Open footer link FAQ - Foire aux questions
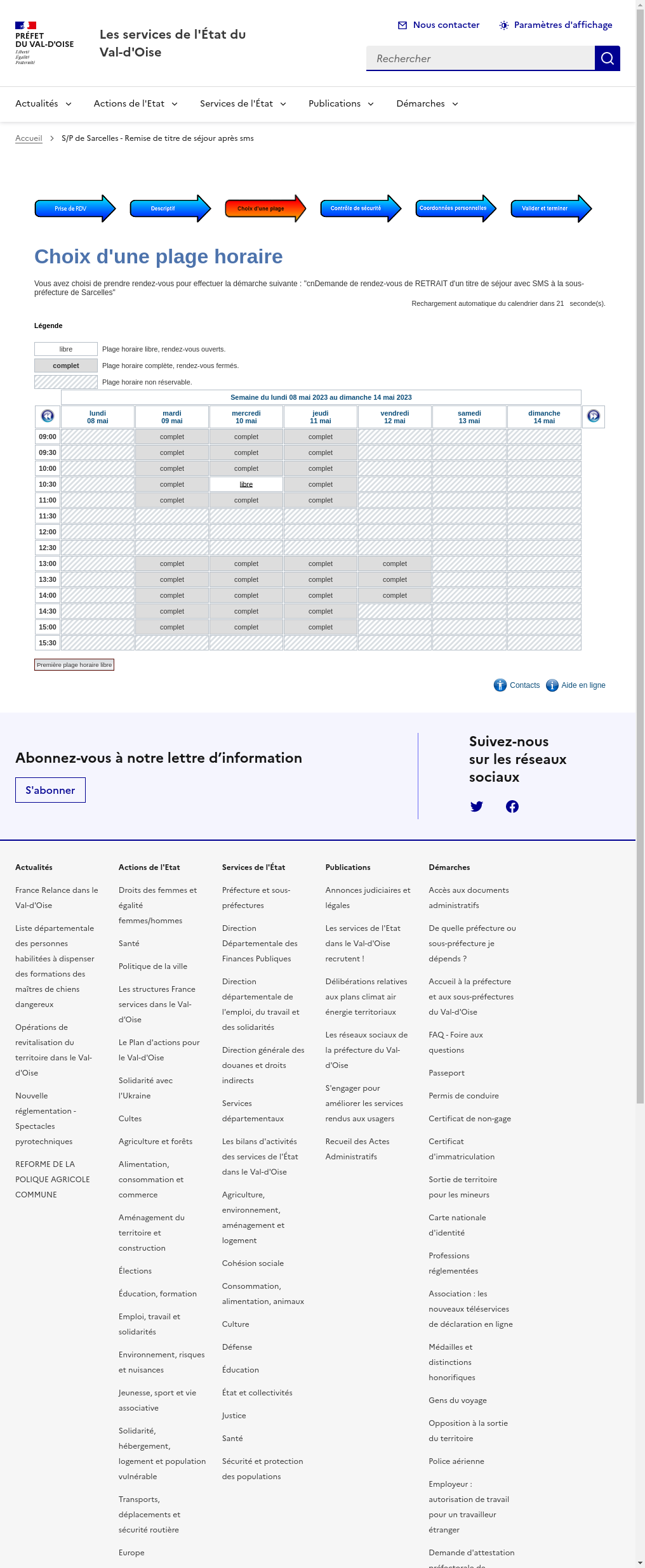 (x=456, y=1043)
